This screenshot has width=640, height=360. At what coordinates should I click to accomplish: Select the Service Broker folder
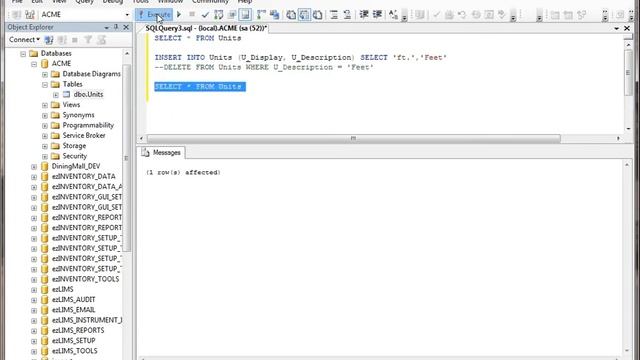point(84,136)
